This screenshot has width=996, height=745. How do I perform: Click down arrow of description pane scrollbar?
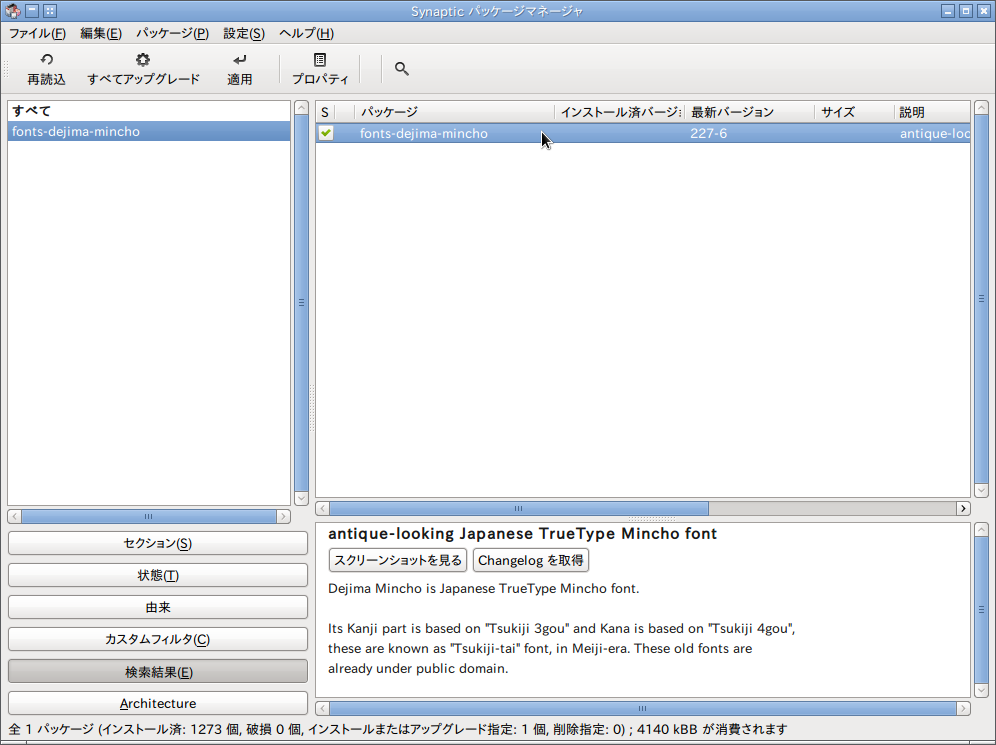tap(981, 690)
